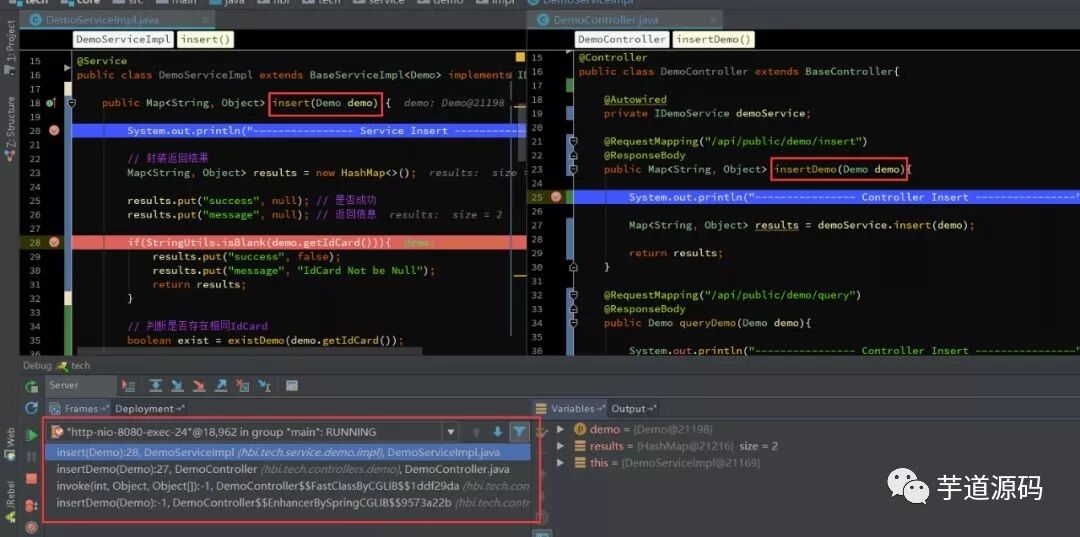Viewport: 1080px width, 537px height.
Task: Toggle the breakpoint on line 28
Action: [x=54, y=242]
